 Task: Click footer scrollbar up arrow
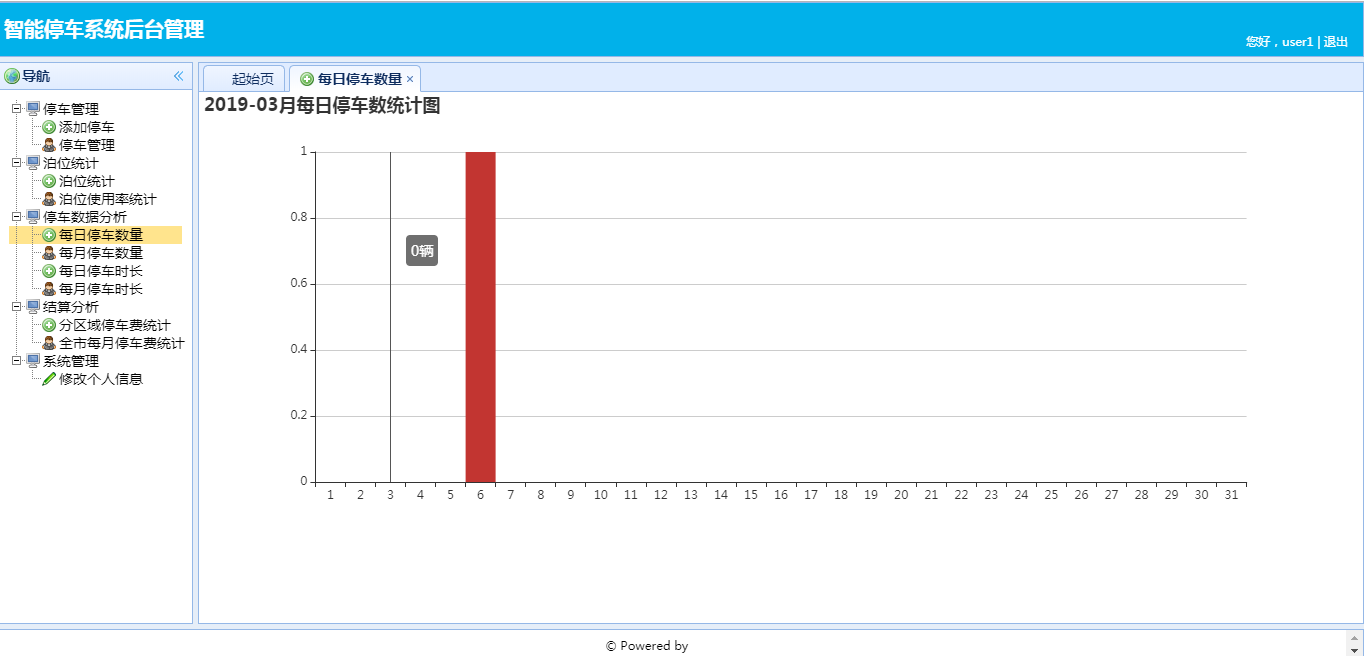(x=1355, y=637)
